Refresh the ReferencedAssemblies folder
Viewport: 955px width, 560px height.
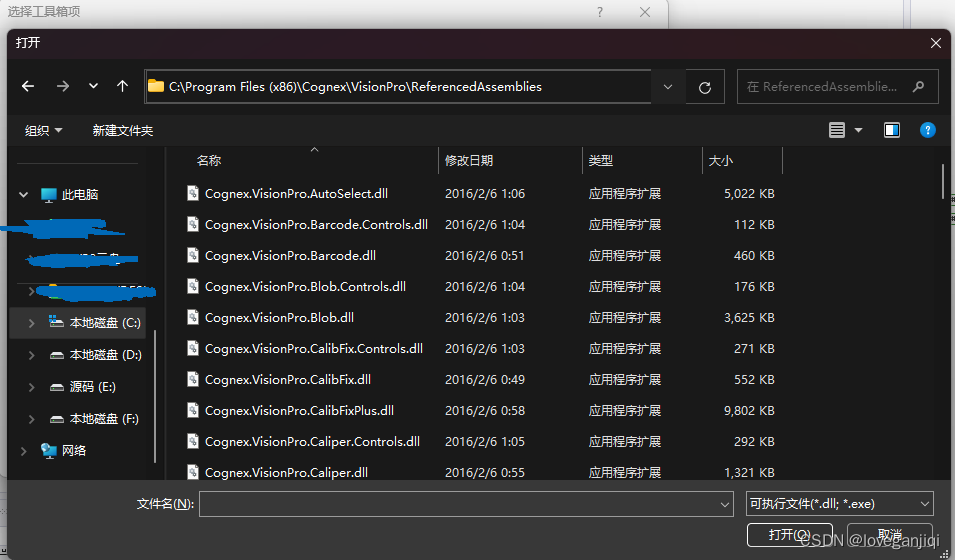(x=705, y=87)
